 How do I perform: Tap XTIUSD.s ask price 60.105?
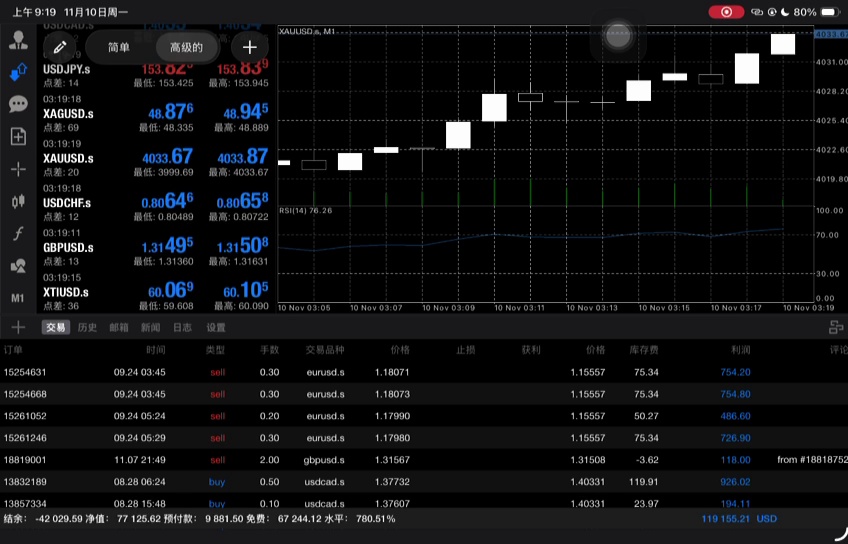pos(246,290)
